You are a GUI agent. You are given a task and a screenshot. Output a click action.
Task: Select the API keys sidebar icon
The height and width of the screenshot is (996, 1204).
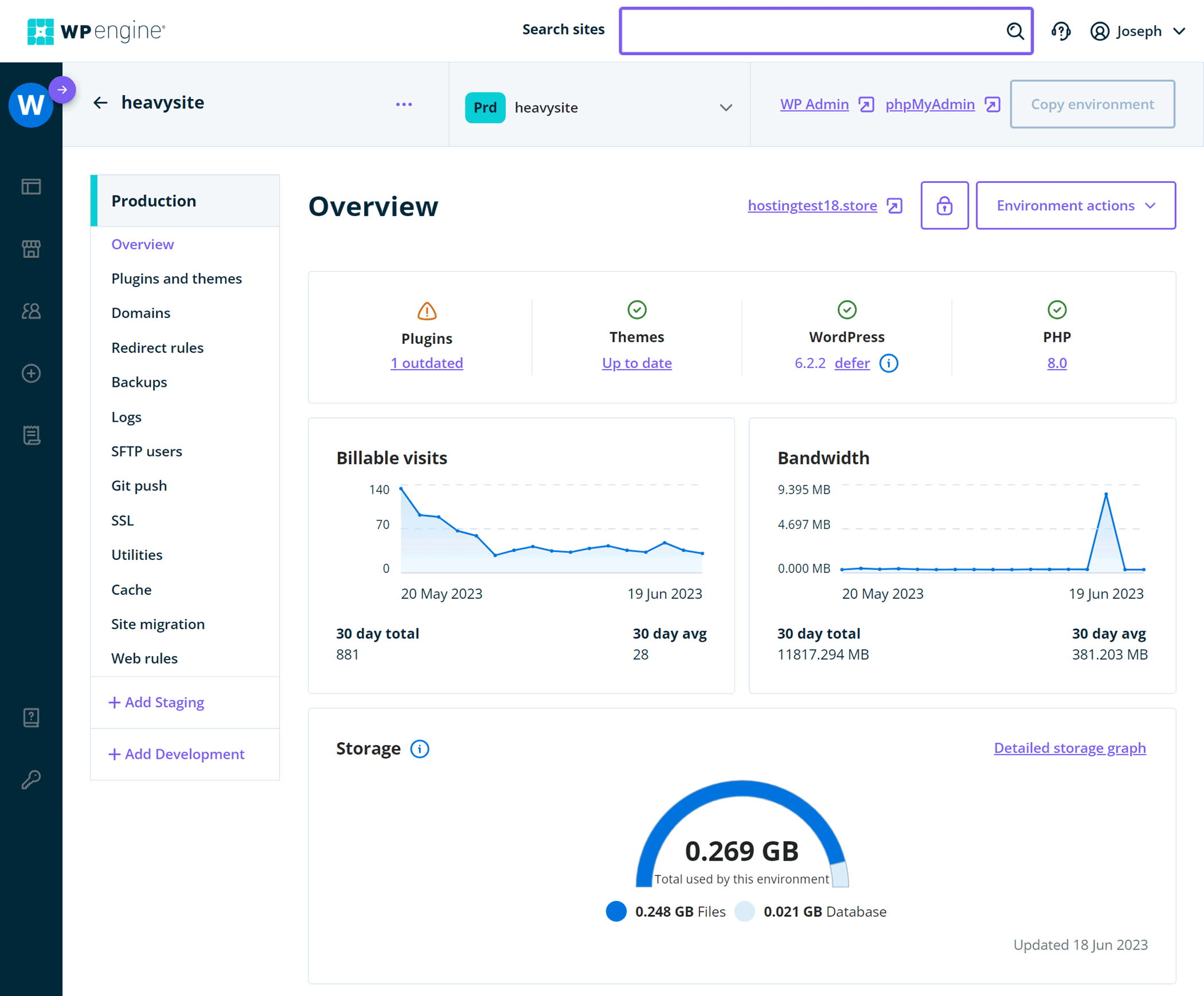click(32, 778)
